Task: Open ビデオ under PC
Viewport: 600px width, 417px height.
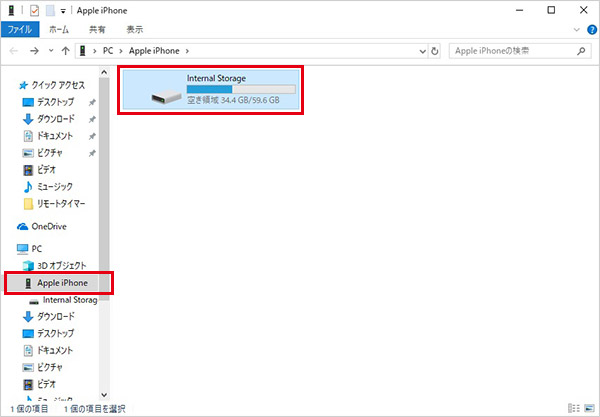Action: 39,384
